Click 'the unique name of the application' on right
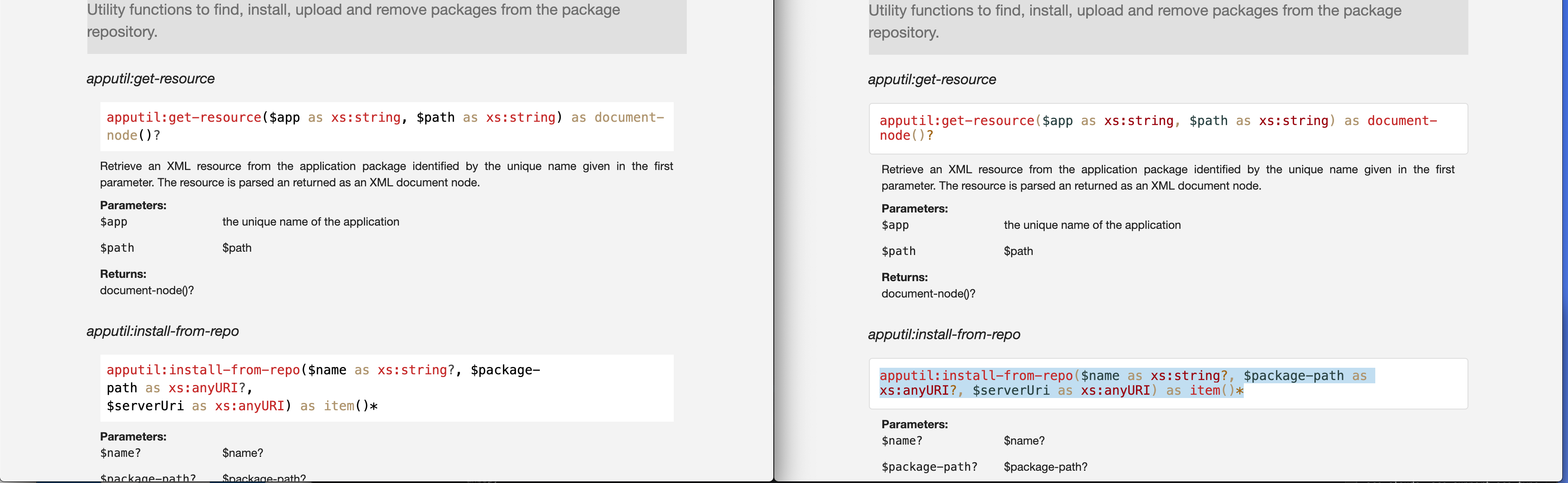Viewport: 1568px width, 483px height. click(x=1092, y=225)
